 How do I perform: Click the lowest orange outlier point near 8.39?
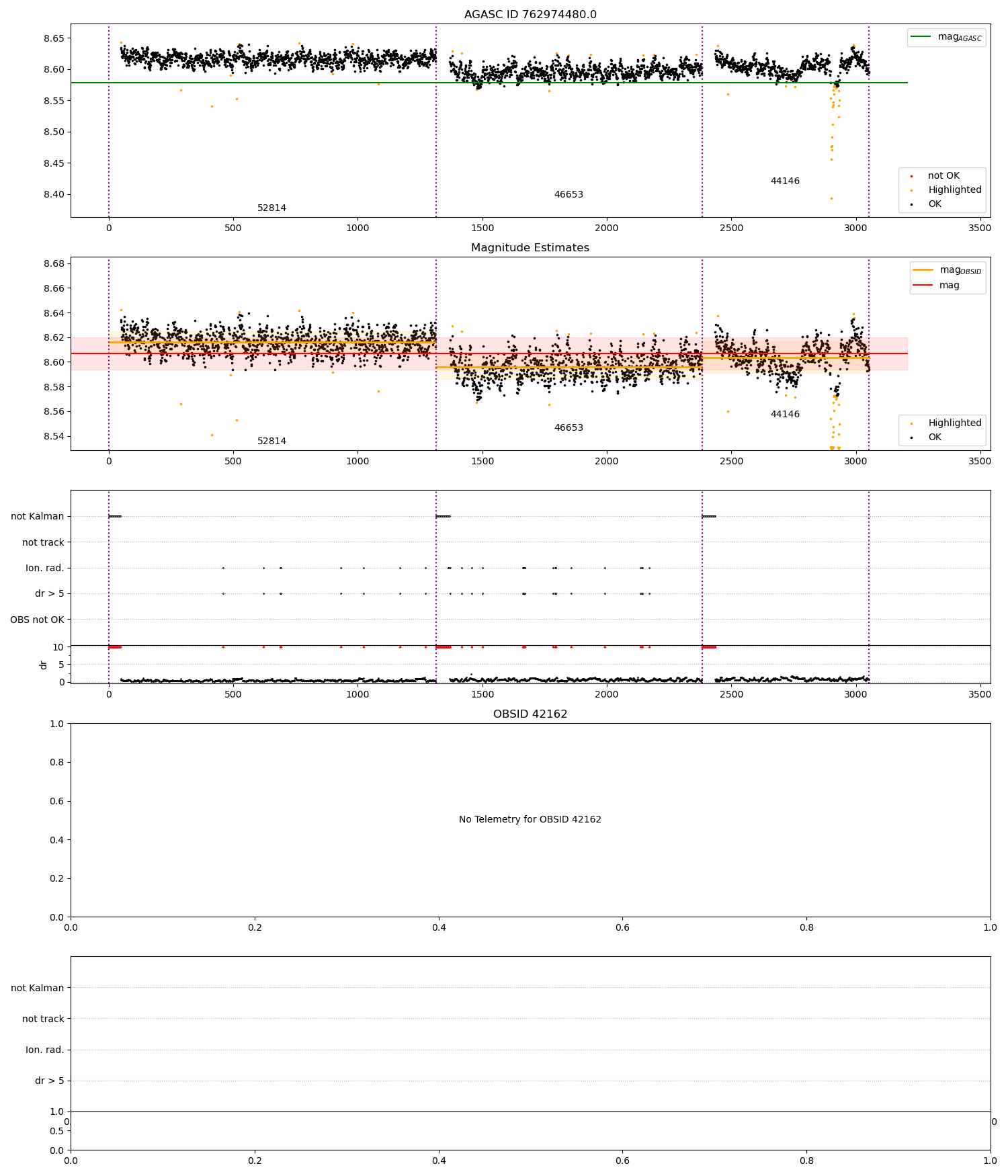point(831,198)
